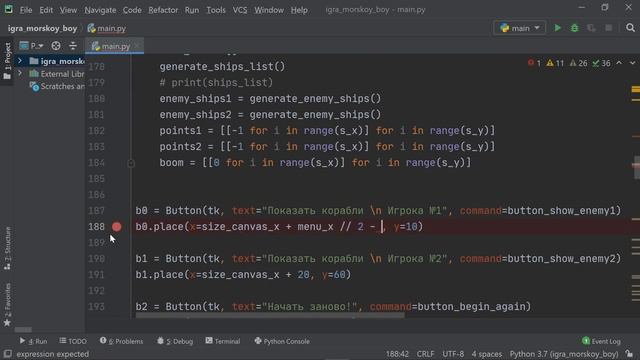Open the Favorites tool window stripe
The image size is (640, 360).
pyautogui.click(x=7, y=304)
